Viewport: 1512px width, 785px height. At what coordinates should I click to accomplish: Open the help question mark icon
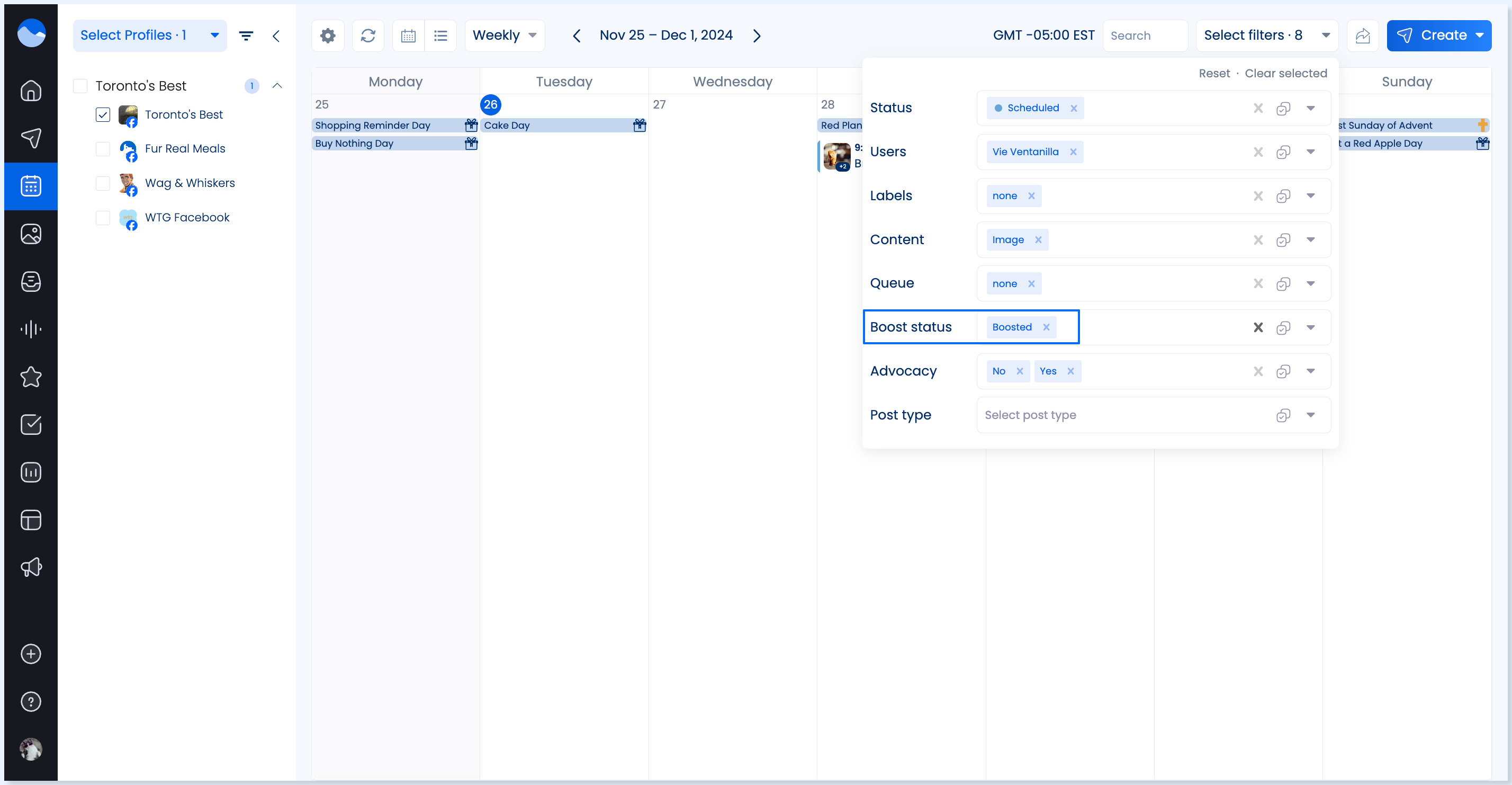pyautogui.click(x=31, y=701)
